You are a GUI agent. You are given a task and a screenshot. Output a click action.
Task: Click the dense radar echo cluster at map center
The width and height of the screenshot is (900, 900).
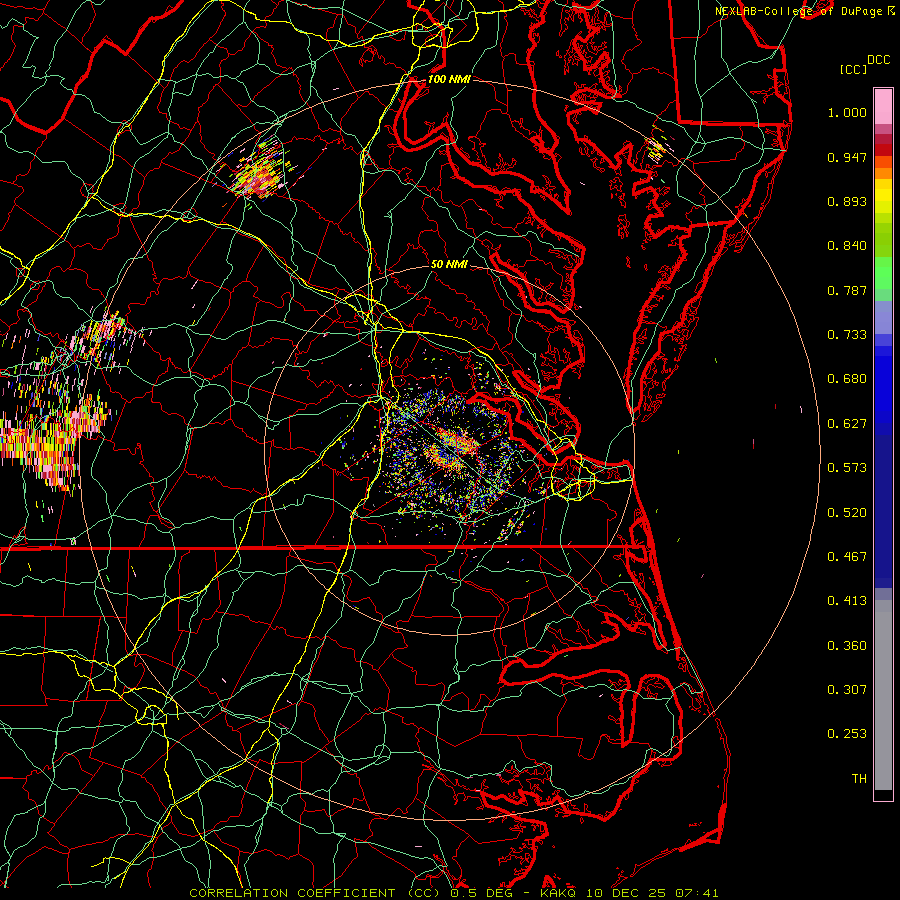[451, 453]
